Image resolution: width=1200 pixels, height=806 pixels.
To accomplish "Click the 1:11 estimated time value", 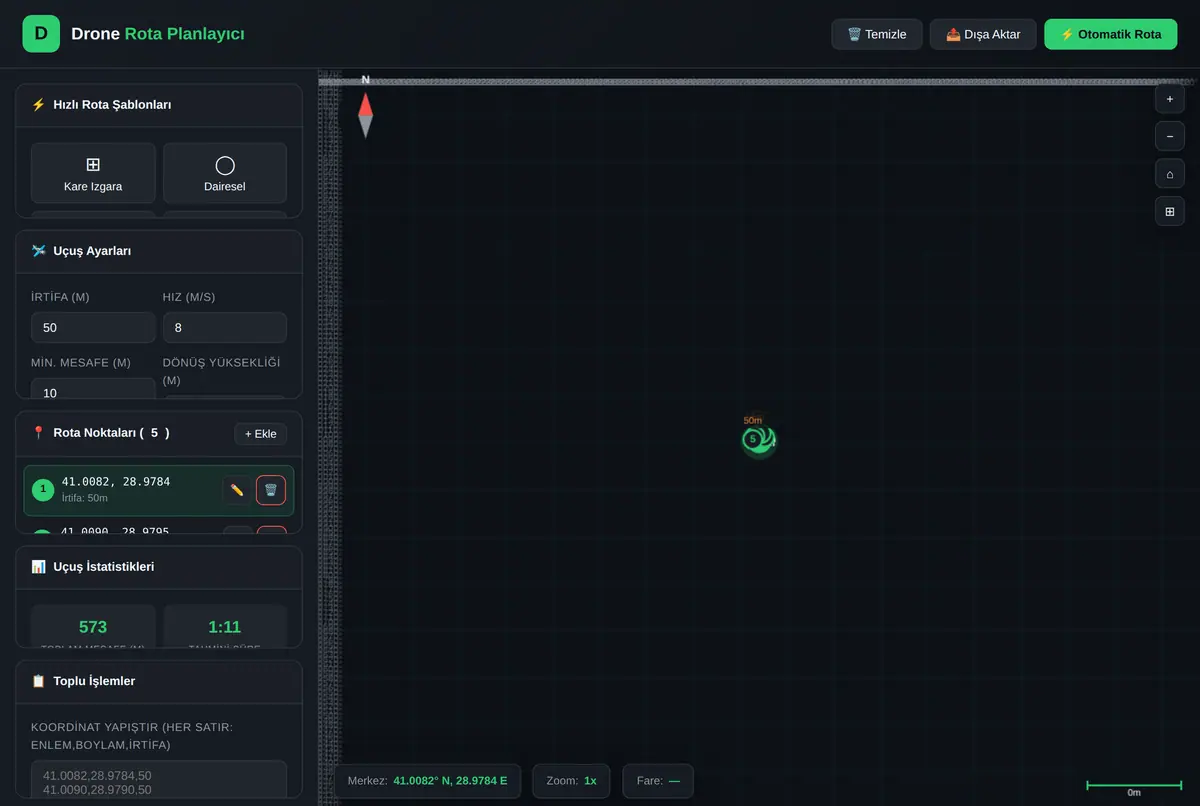I will pyautogui.click(x=225, y=627).
